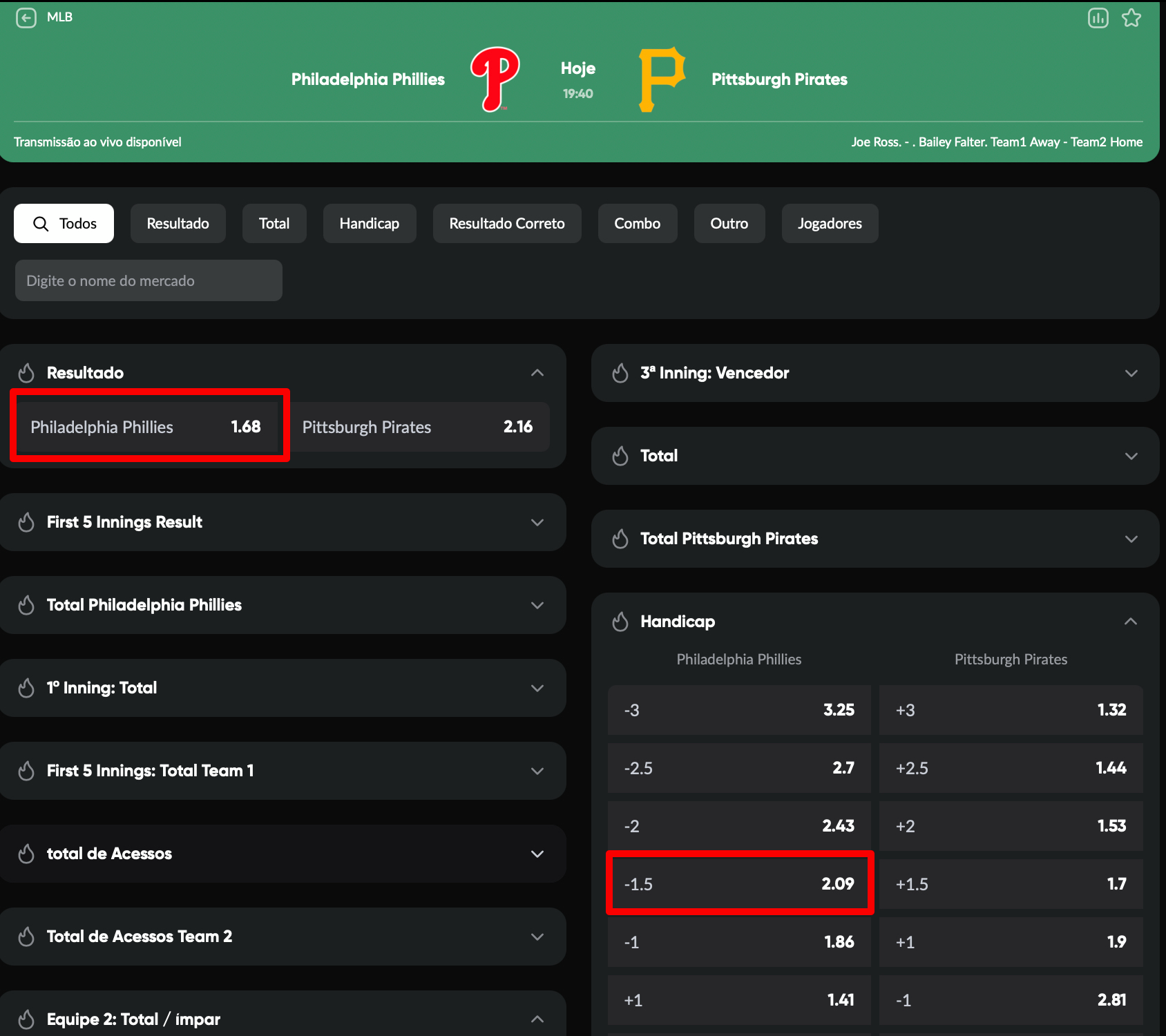Bet on Philadelphia Phillies at 1.68

pos(146,427)
